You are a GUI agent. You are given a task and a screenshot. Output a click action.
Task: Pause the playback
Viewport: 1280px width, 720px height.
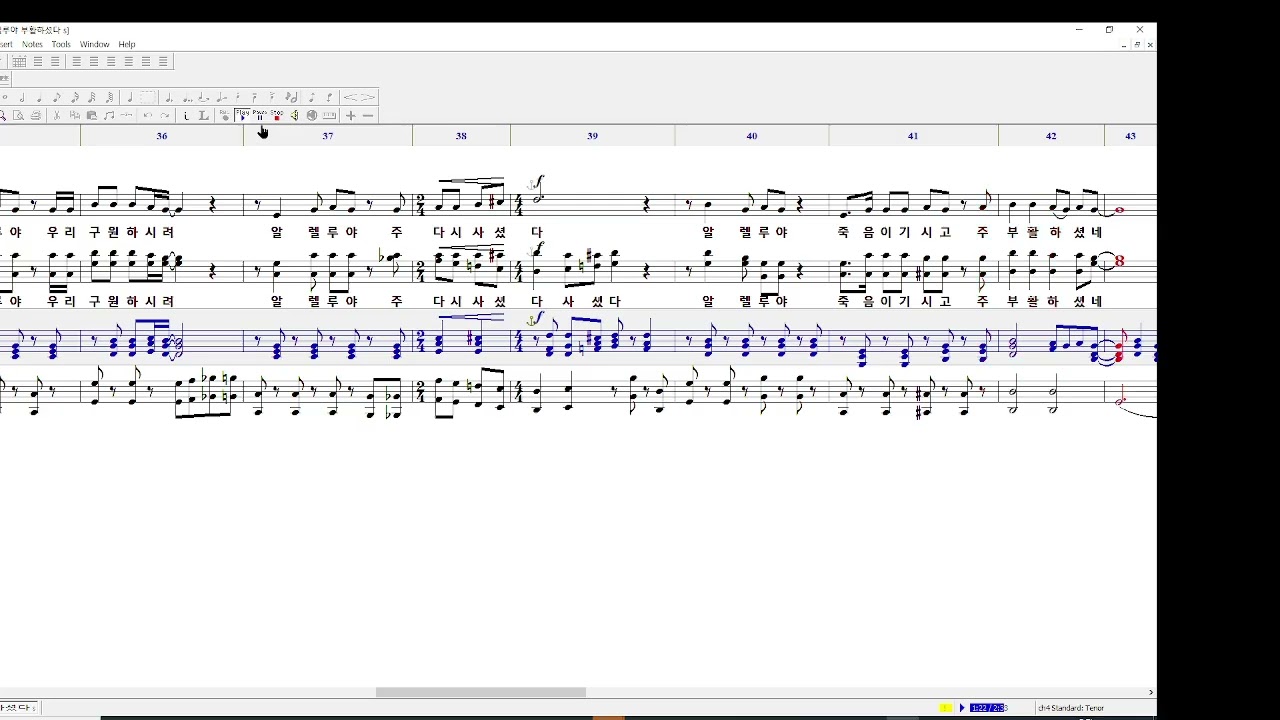[x=260, y=116]
